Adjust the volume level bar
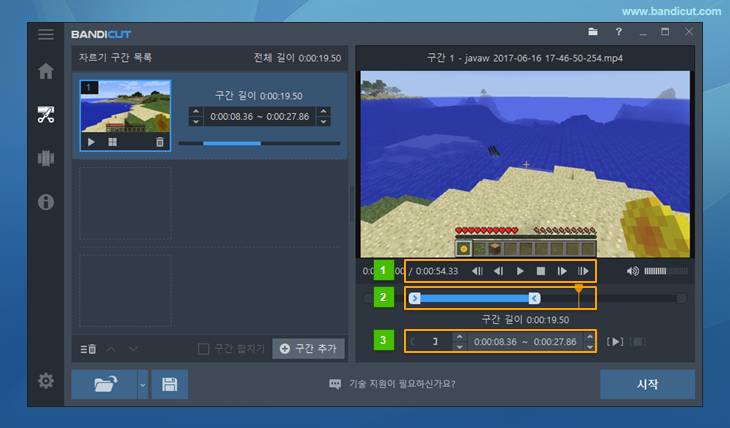730x428 pixels. (x=666, y=271)
